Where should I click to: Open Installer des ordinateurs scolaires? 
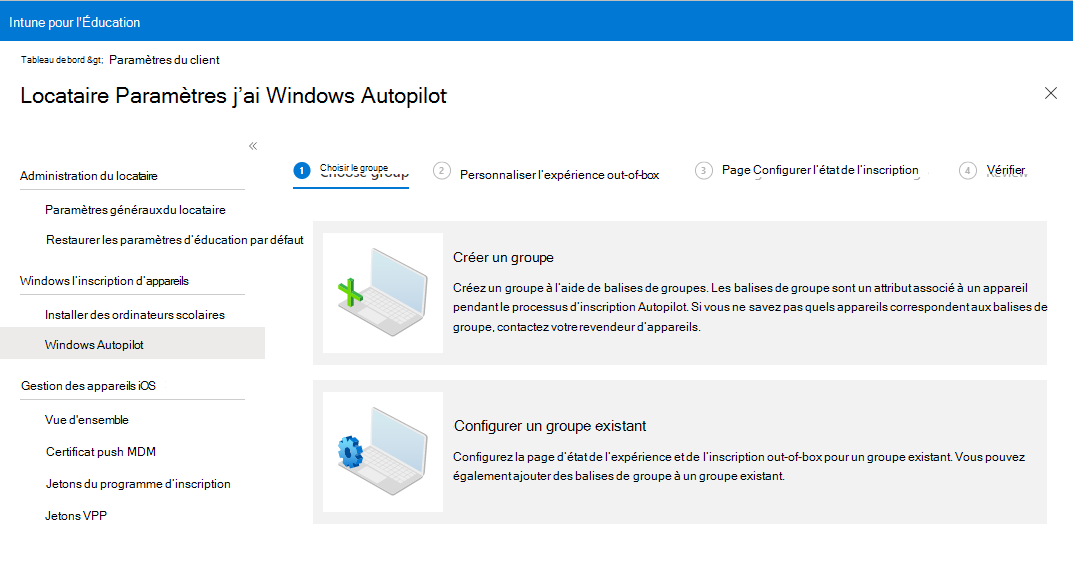click(x=135, y=315)
